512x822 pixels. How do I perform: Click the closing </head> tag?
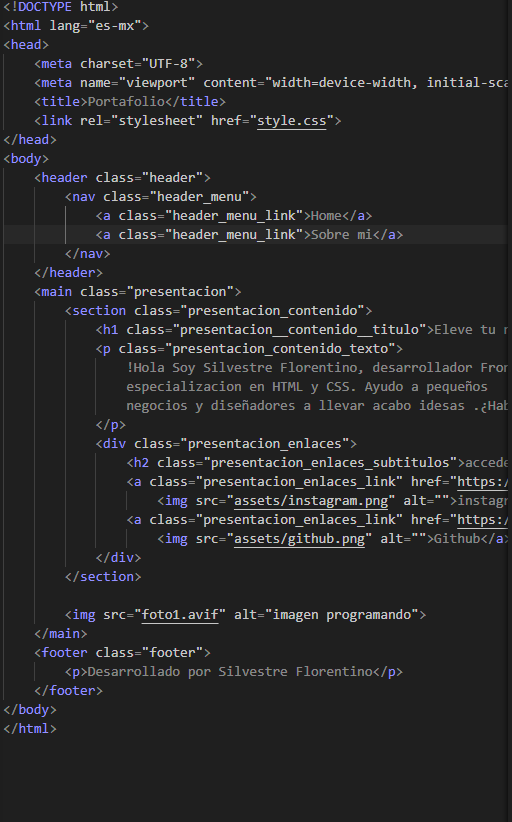[30, 140]
